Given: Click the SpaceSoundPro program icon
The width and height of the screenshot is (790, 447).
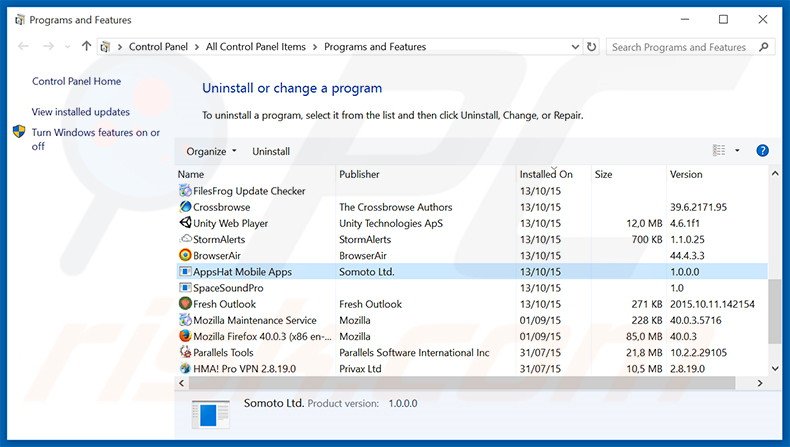Looking at the screenshot, I should point(185,288).
